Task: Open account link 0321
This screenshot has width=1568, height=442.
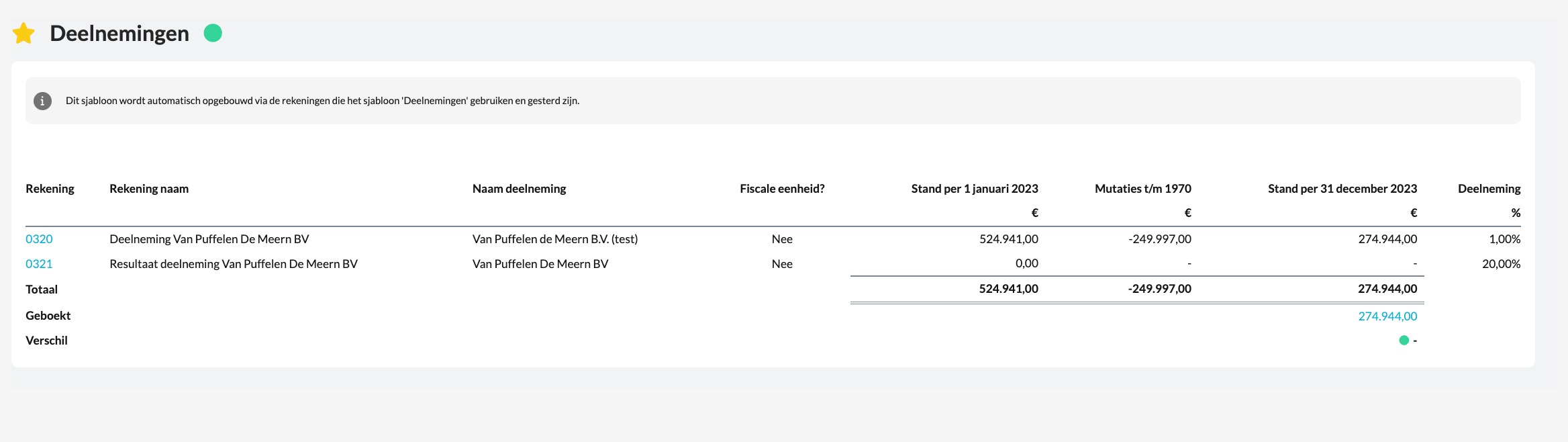Action: click(39, 264)
